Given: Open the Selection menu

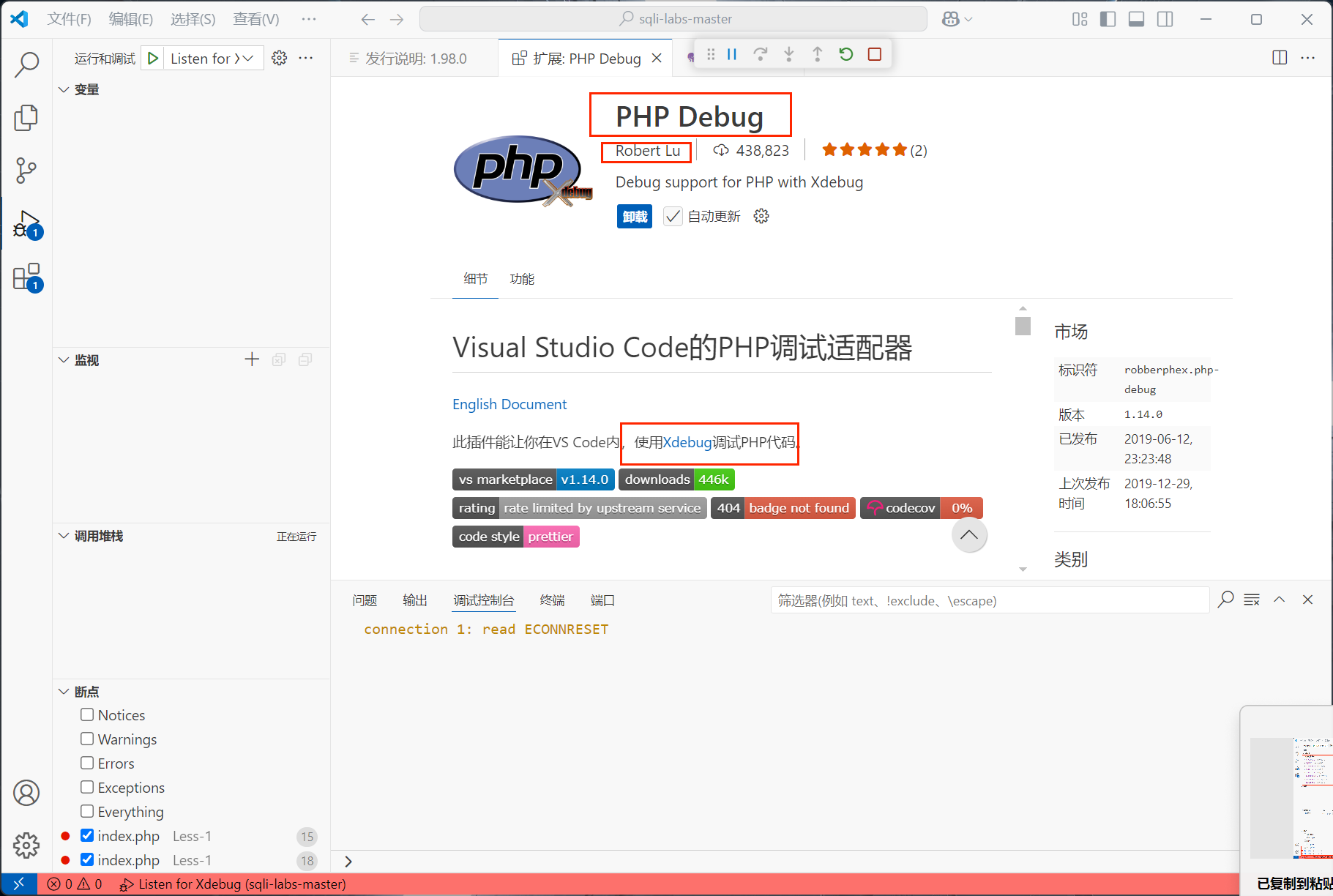Looking at the screenshot, I should coord(193,20).
